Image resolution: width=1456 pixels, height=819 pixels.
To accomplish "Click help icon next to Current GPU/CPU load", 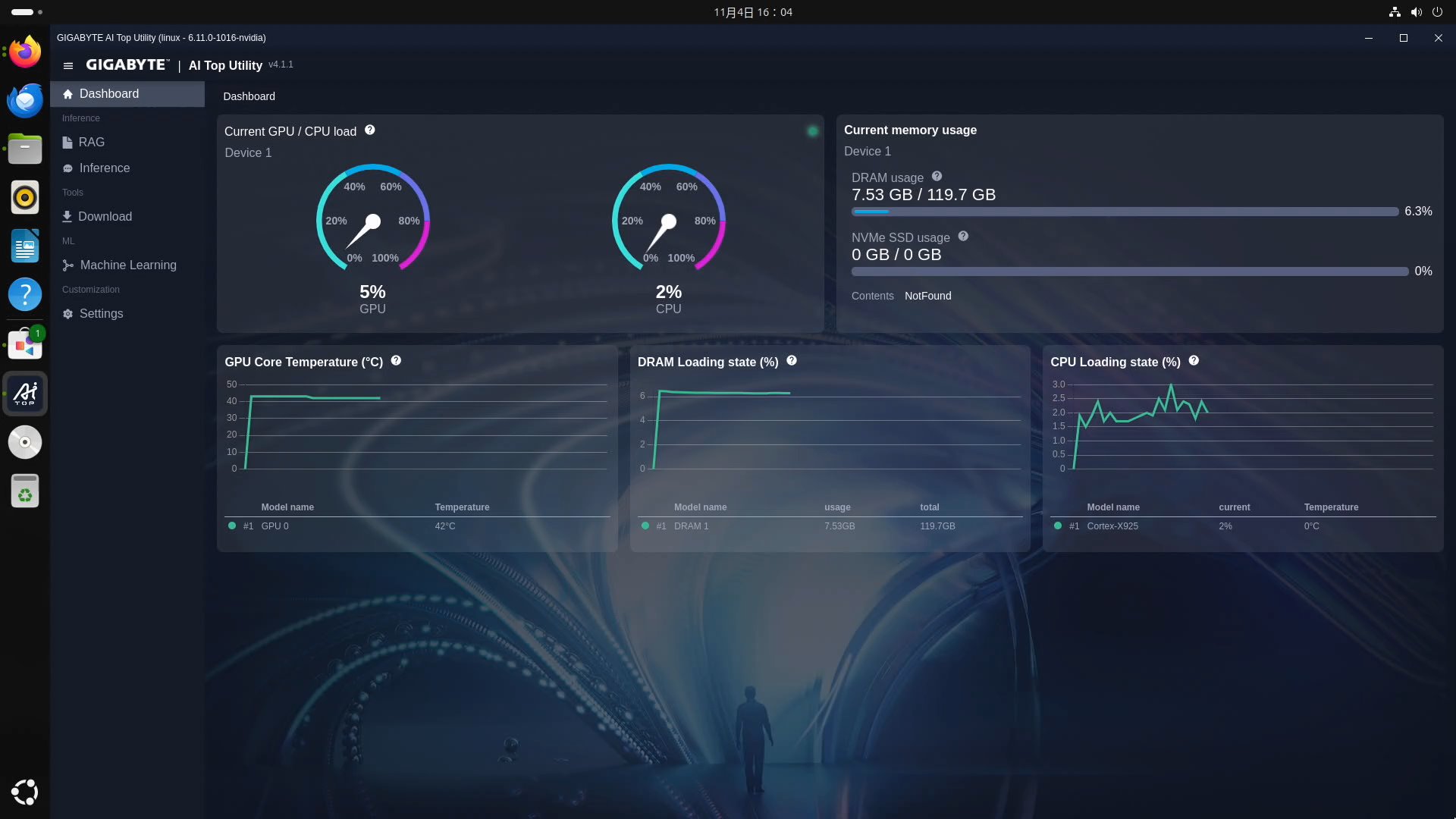I will point(370,130).
